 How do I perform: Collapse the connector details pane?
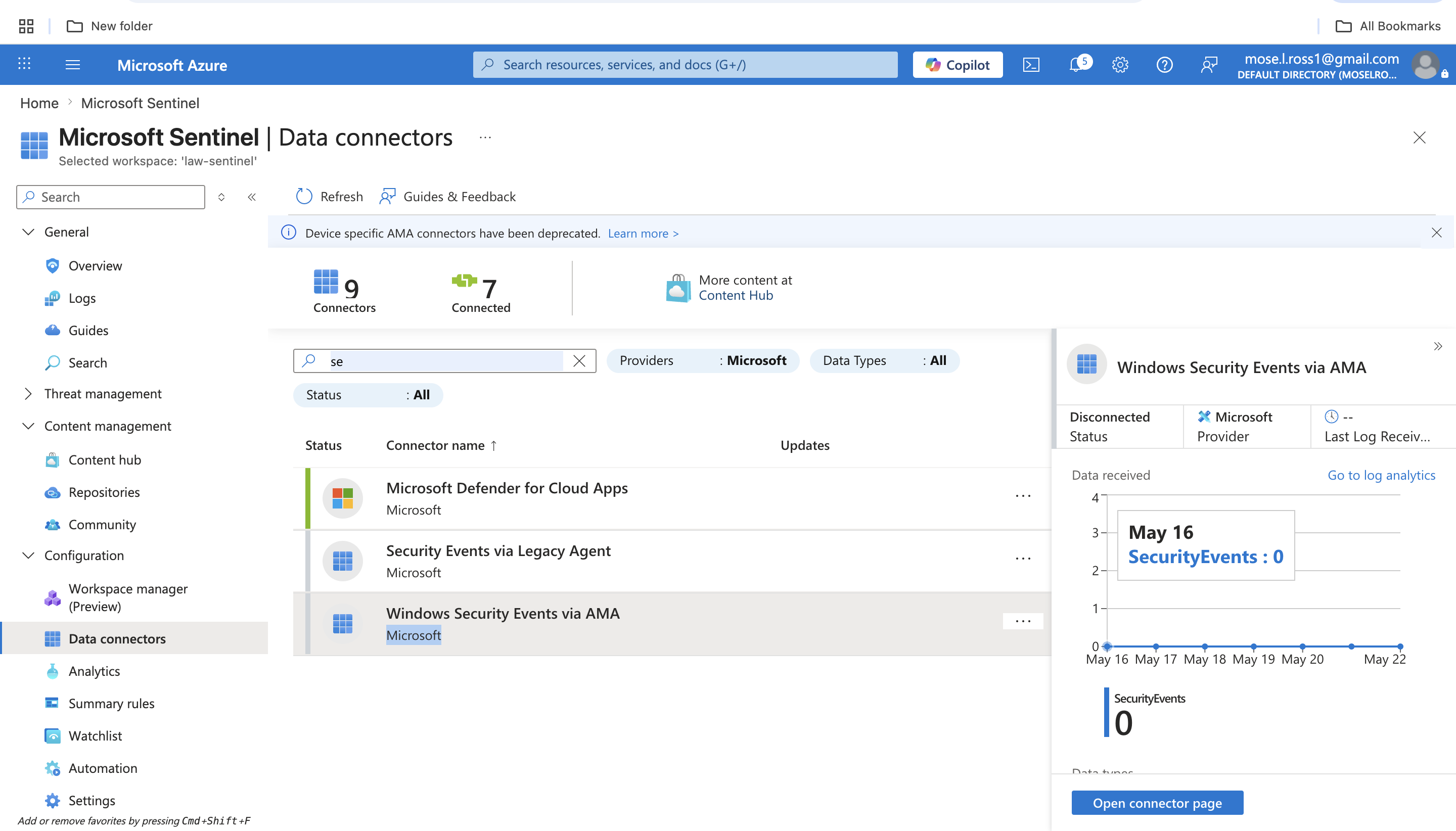1437,346
